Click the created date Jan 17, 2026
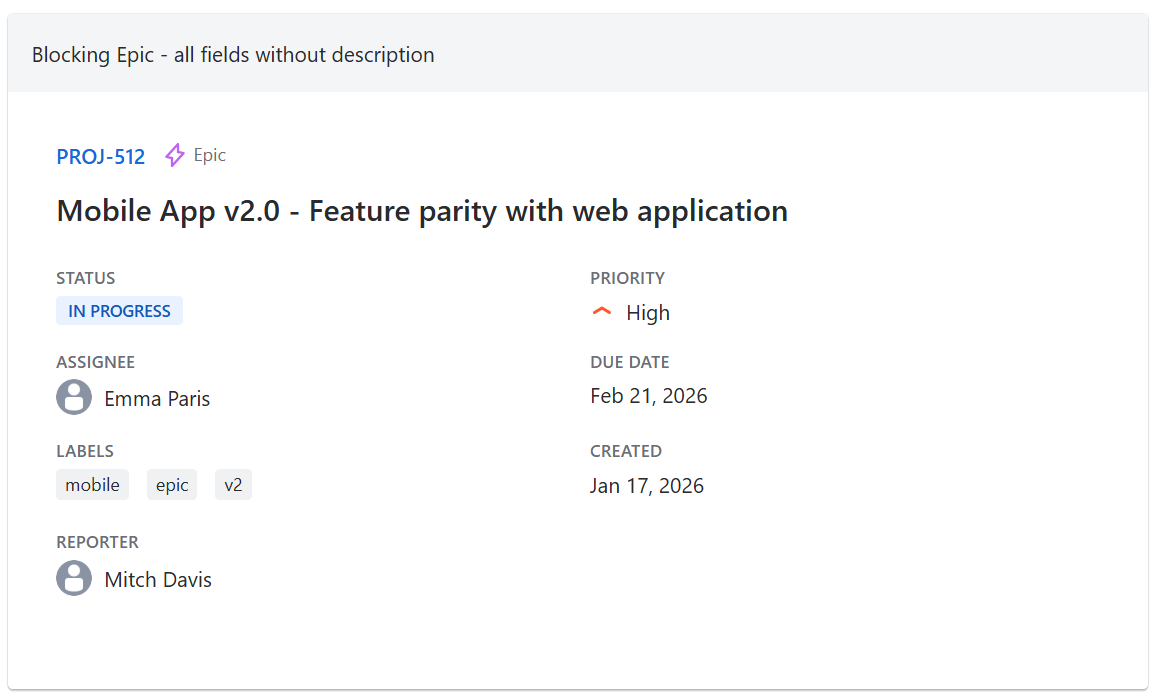 (x=646, y=486)
